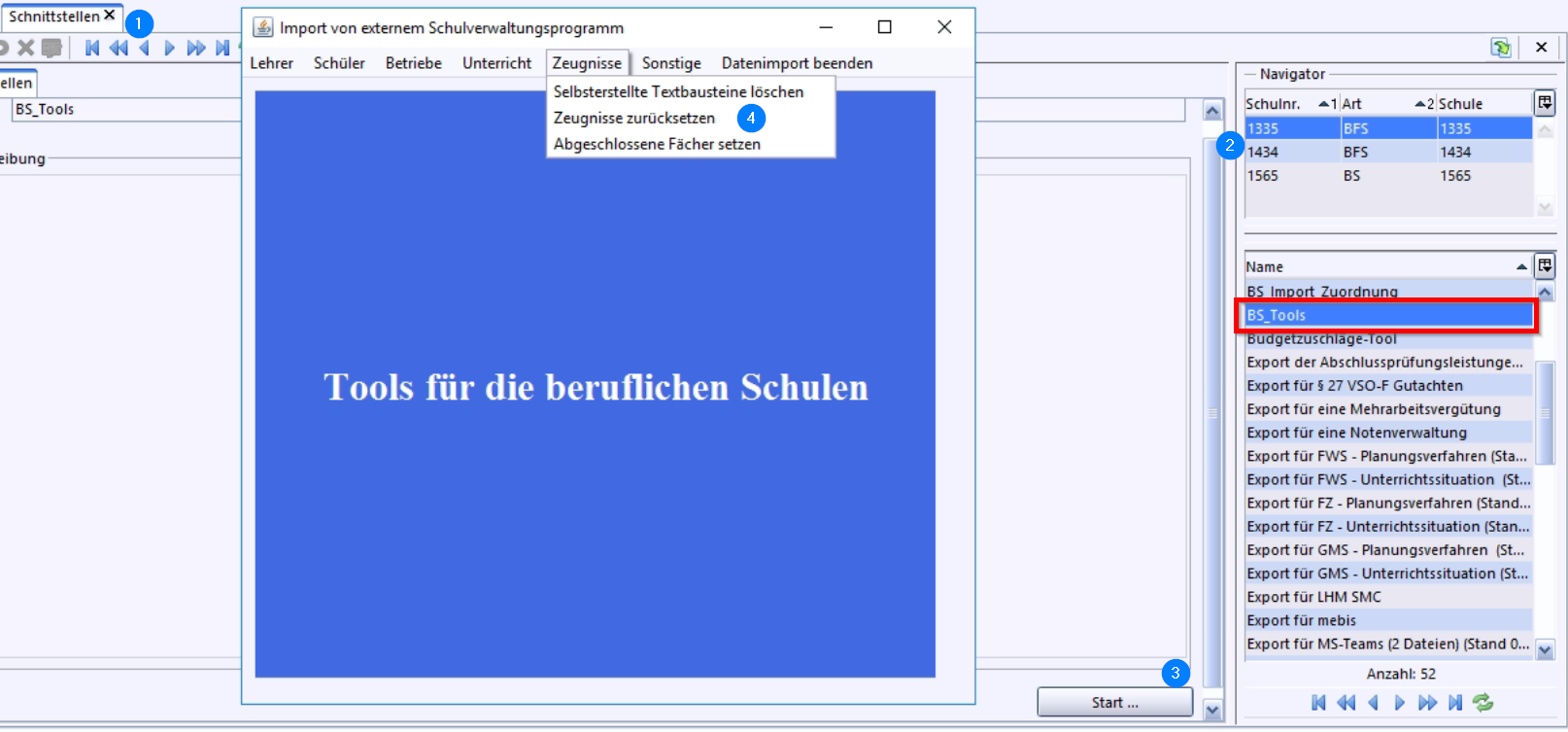The width and height of the screenshot is (1568, 732).
Task: Click the green export icon above Navigator
Action: (x=1501, y=47)
